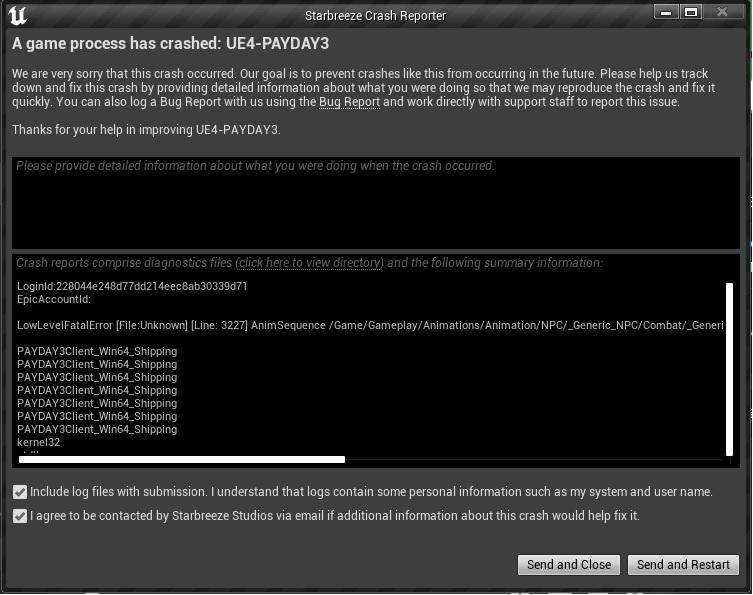Select the kernel32 stack entry
753x595 pixels.
(x=39, y=443)
